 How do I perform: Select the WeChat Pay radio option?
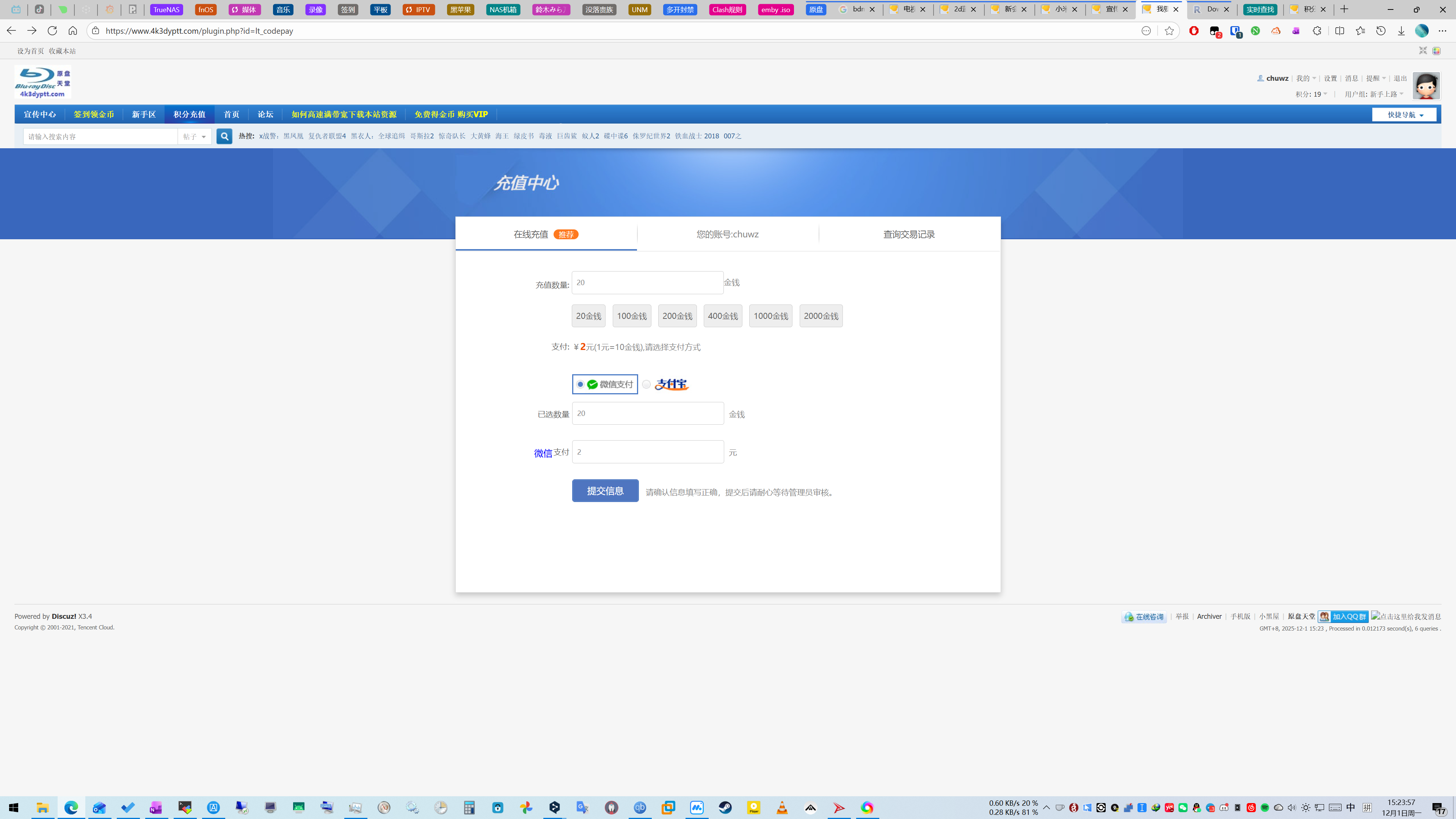(x=581, y=384)
